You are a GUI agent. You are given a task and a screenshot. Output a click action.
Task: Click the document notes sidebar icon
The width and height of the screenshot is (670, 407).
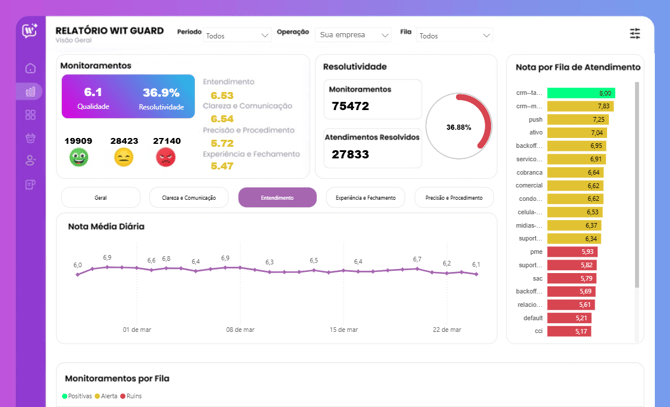click(x=30, y=184)
